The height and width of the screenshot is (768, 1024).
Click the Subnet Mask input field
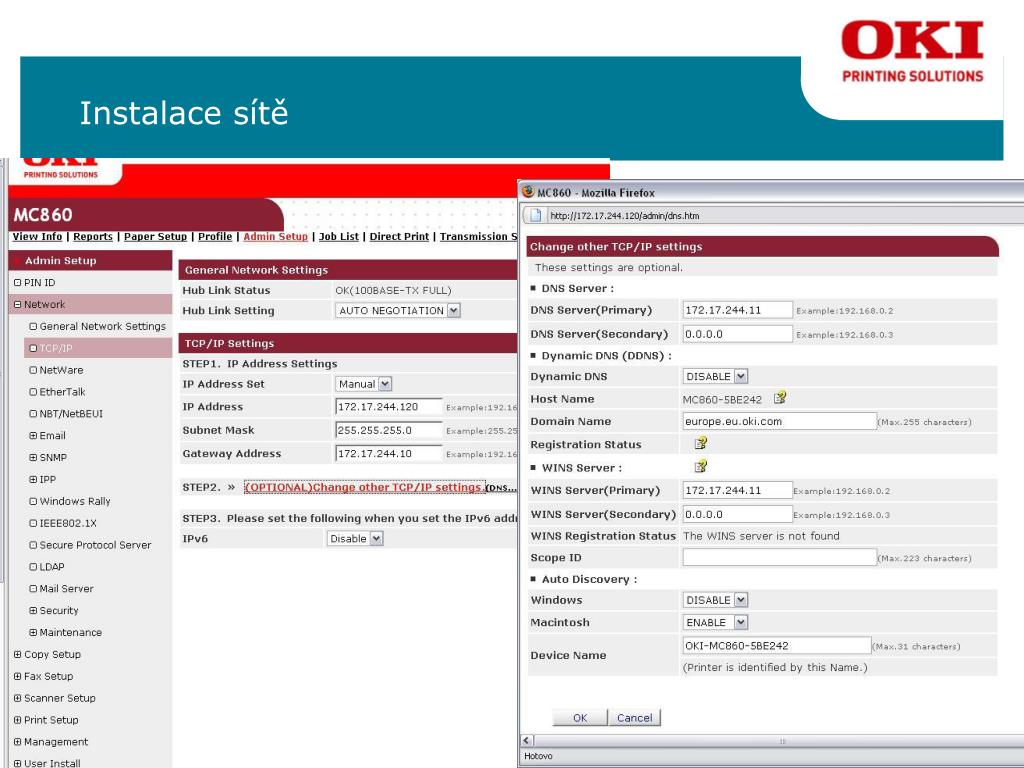pyautogui.click(x=389, y=430)
